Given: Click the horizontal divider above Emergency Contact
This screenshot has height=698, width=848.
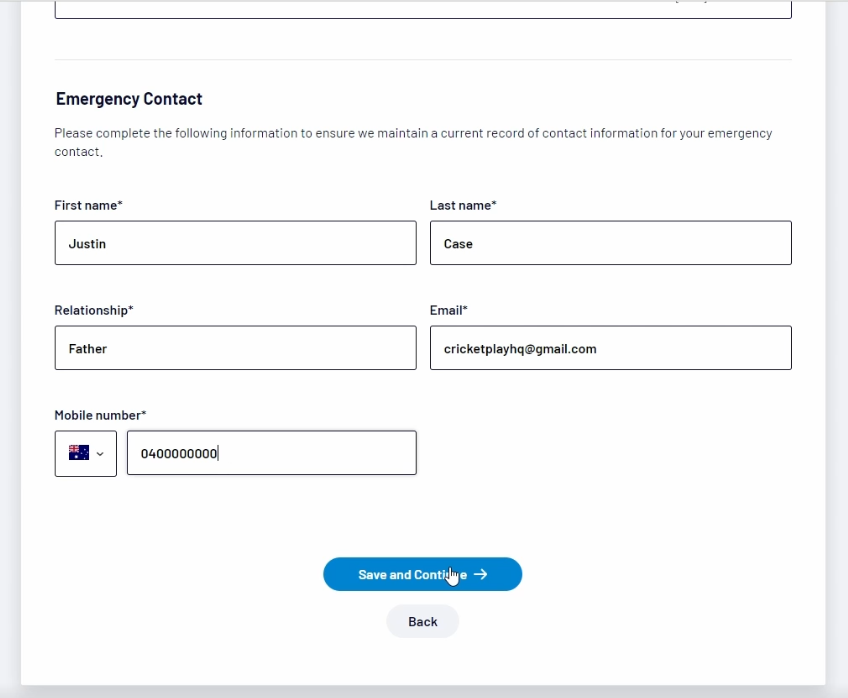Looking at the screenshot, I should coord(423,60).
